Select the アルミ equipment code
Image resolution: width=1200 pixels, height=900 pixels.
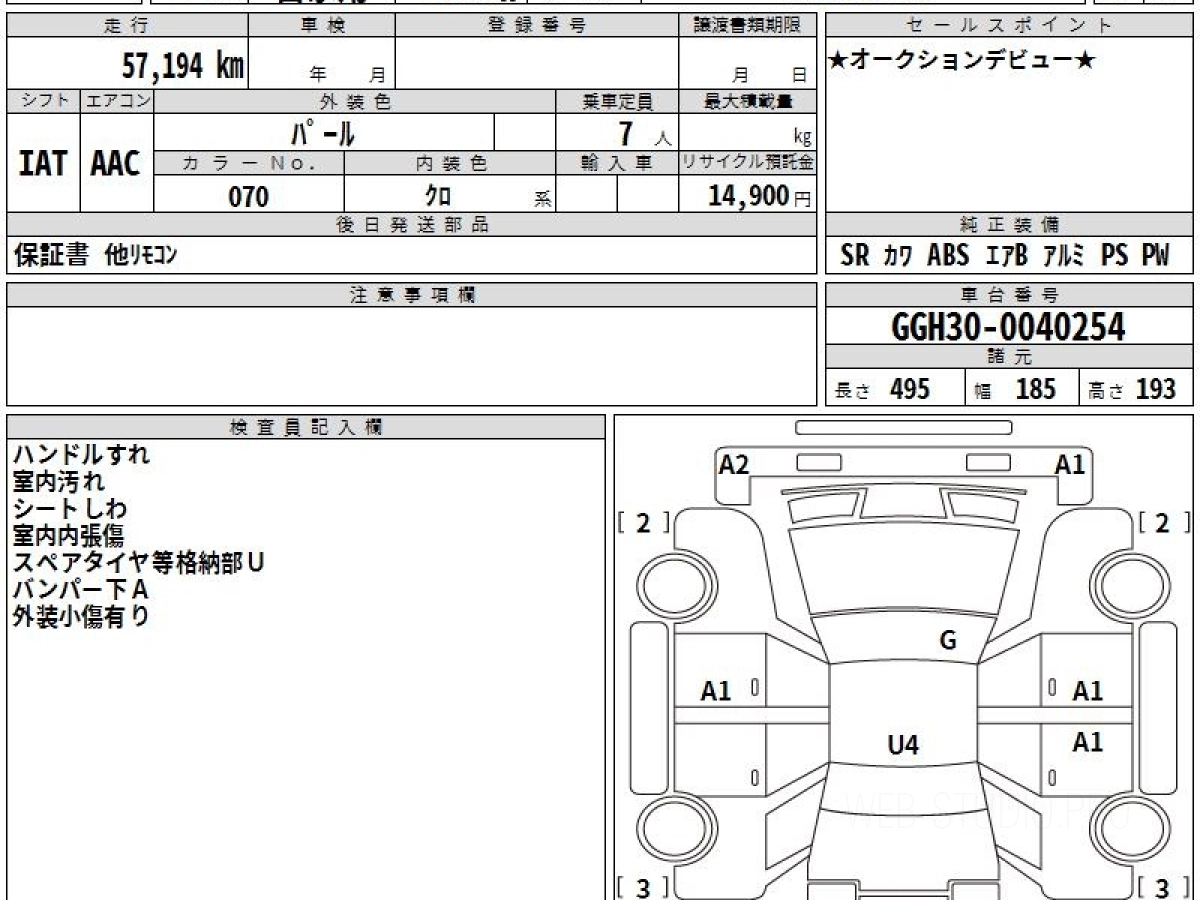[x=1065, y=256]
